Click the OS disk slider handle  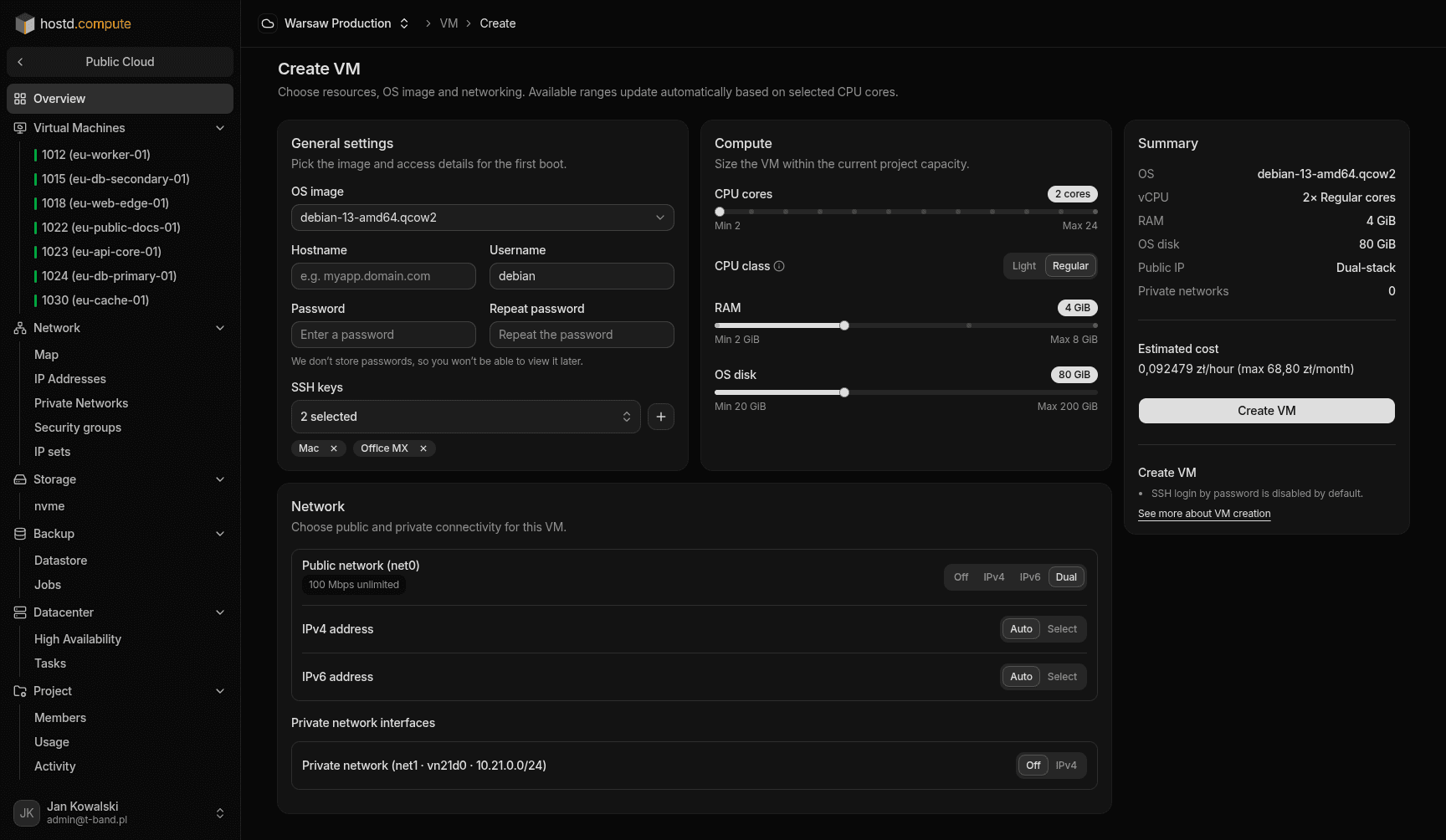pos(844,392)
